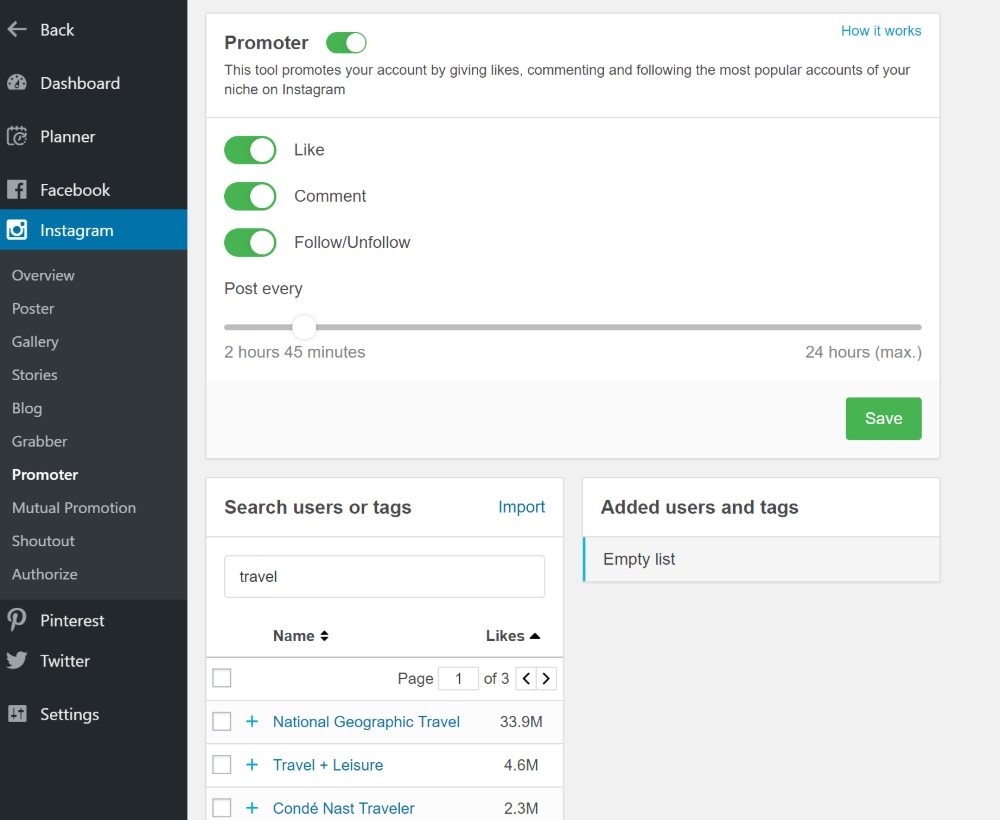Screen dimensions: 1000x820
Task: Turn off the main Promoter switch
Action: coord(346,43)
